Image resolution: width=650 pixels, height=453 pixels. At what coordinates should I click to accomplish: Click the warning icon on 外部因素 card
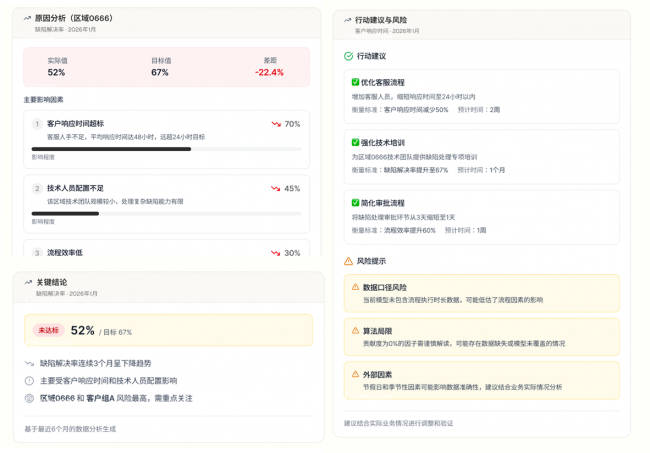355,370
